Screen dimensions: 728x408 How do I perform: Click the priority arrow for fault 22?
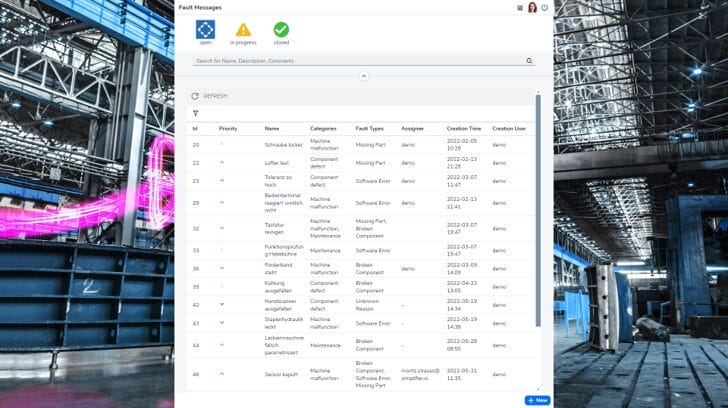point(222,162)
